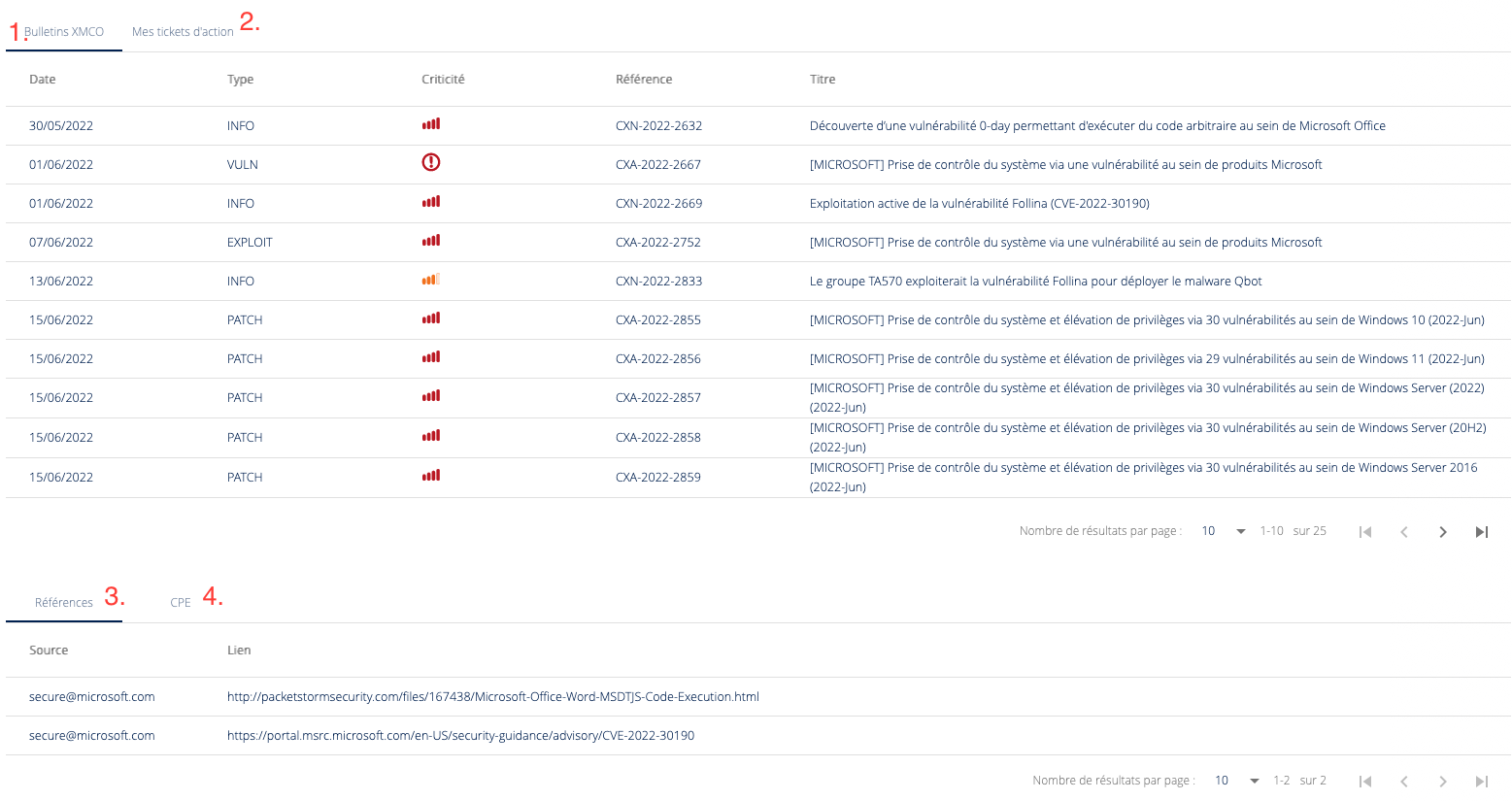This screenshot has height=801, width=1512.
Task: Open the portal.msrc.microsoft.com advisory link
Action: coord(460,736)
